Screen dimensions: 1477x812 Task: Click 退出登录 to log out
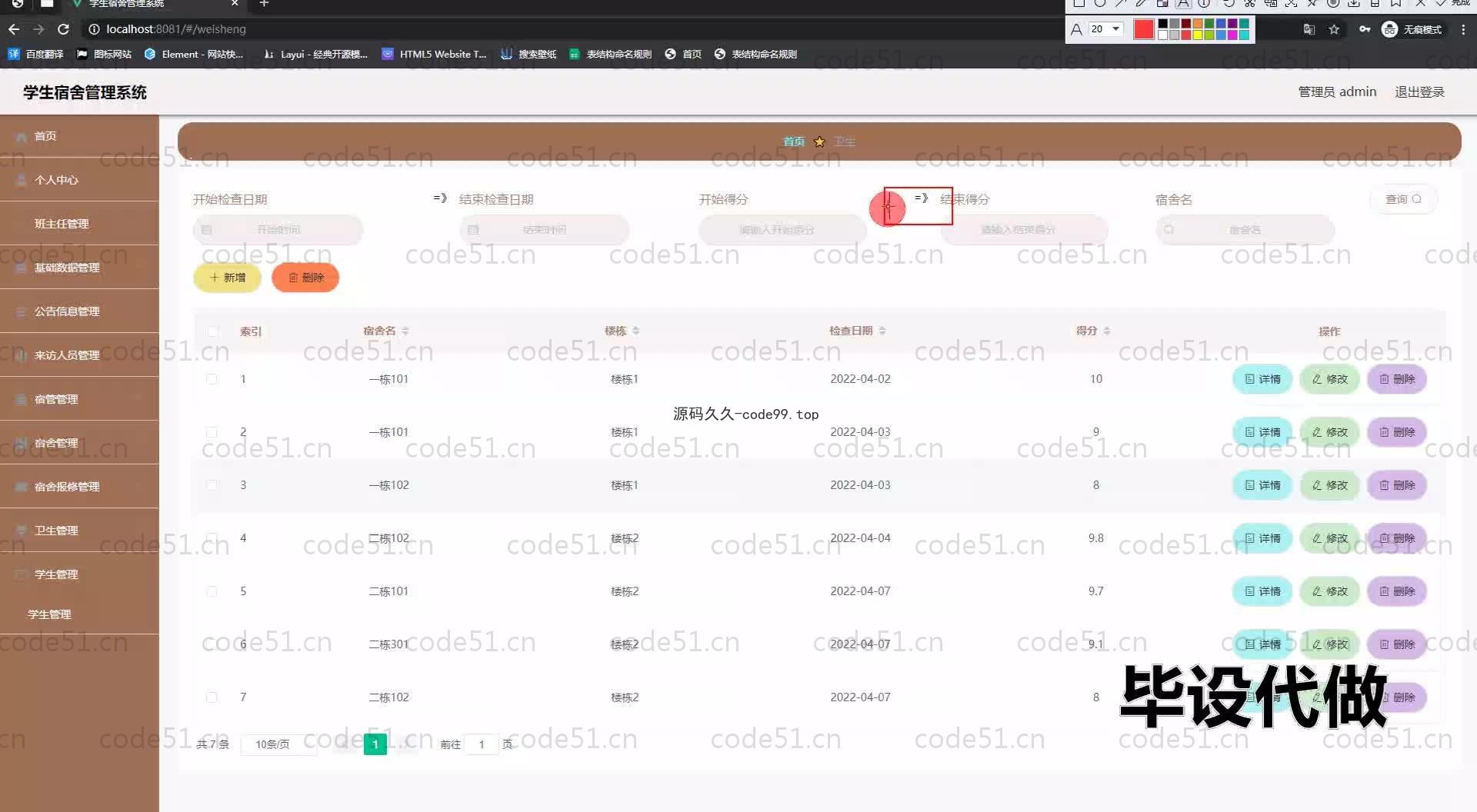pyautogui.click(x=1419, y=92)
